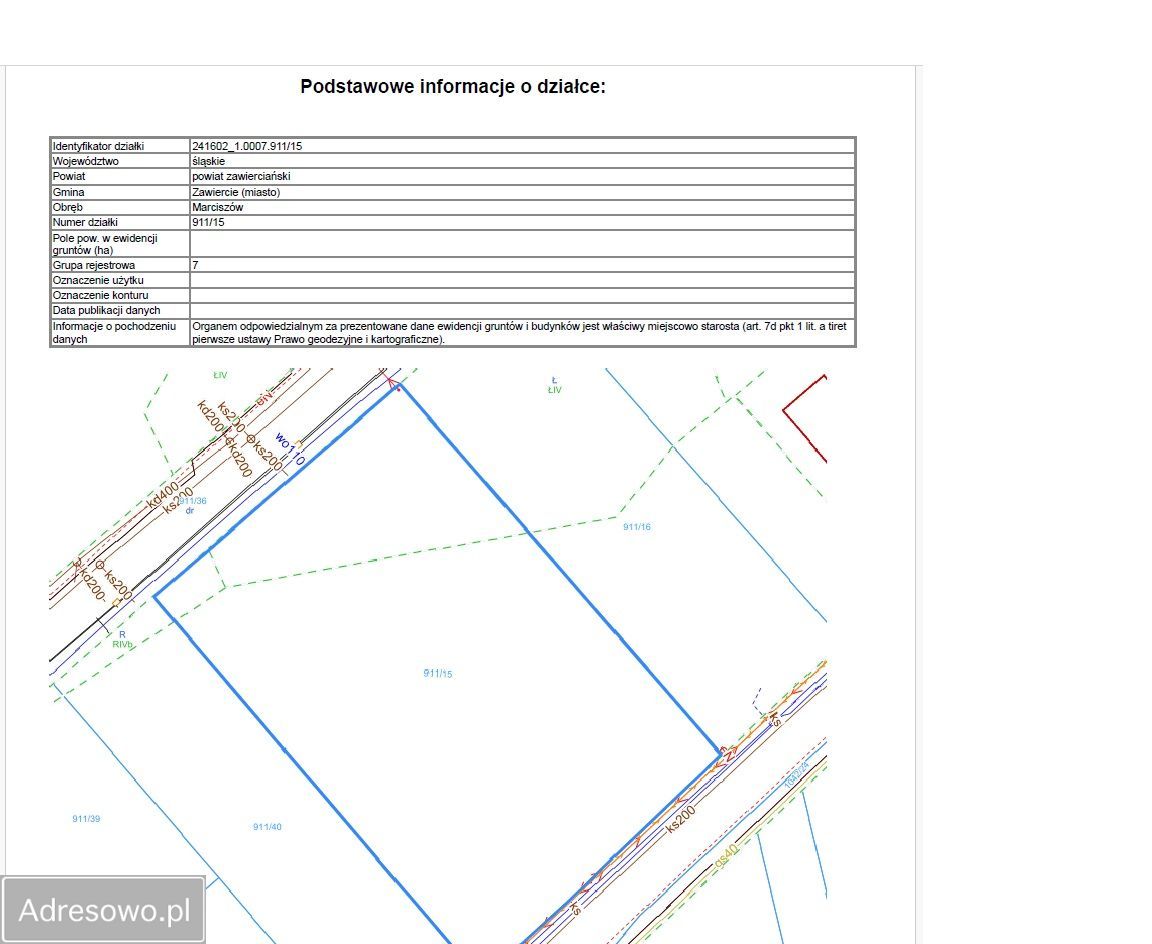Click the 'ks200' label by the southeast road
The height and width of the screenshot is (944, 1152).
coord(680,819)
